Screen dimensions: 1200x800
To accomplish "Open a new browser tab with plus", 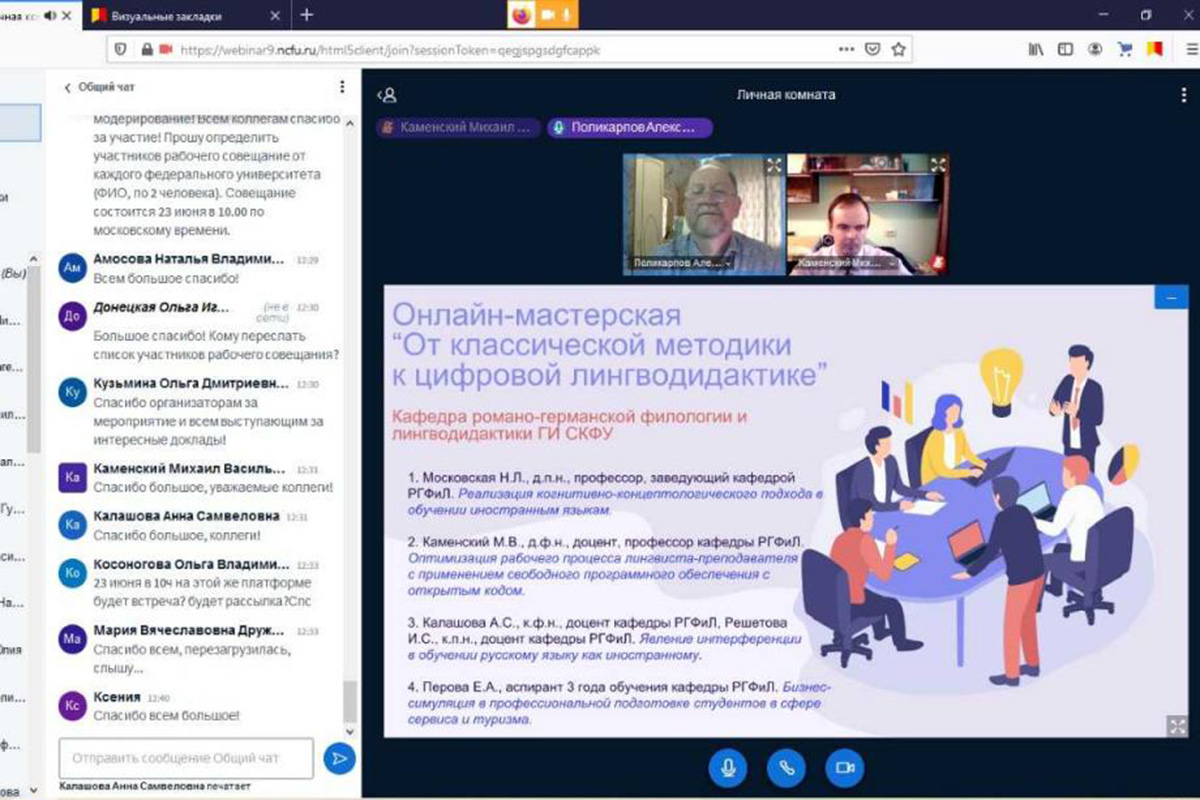I will 307,15.
